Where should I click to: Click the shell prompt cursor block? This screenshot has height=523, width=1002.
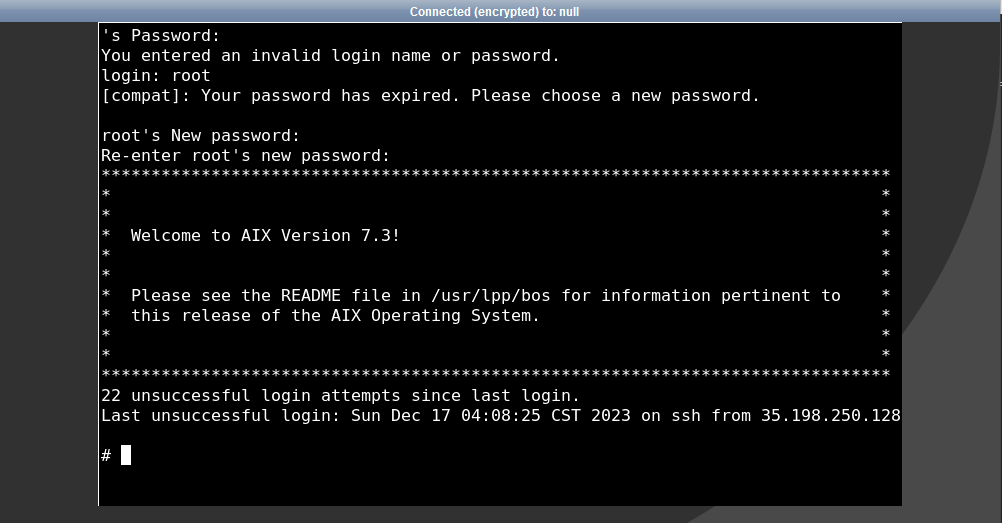(126, 455)
